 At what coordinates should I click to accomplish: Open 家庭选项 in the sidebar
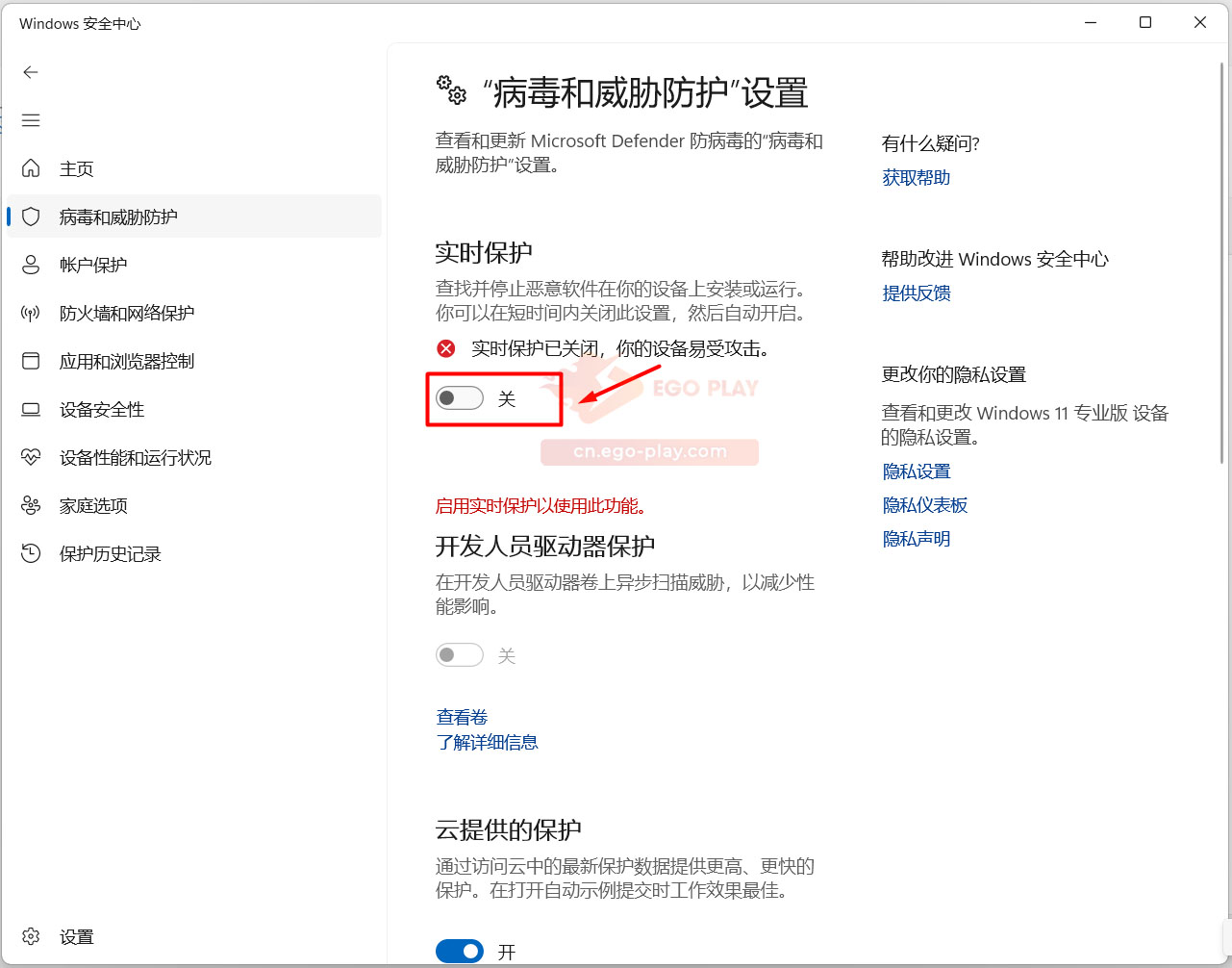(194, 505)
